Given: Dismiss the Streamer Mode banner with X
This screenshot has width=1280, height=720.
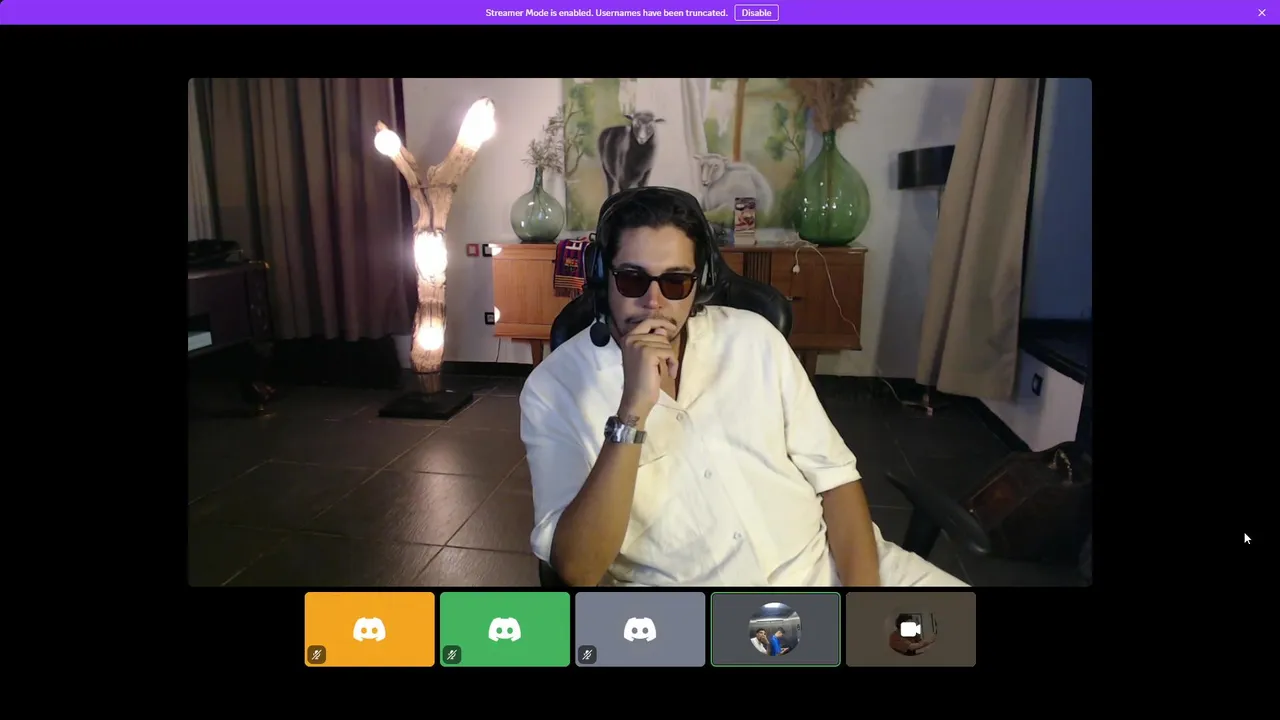Looking at the screenshot, I should (x=1262, y=13).
